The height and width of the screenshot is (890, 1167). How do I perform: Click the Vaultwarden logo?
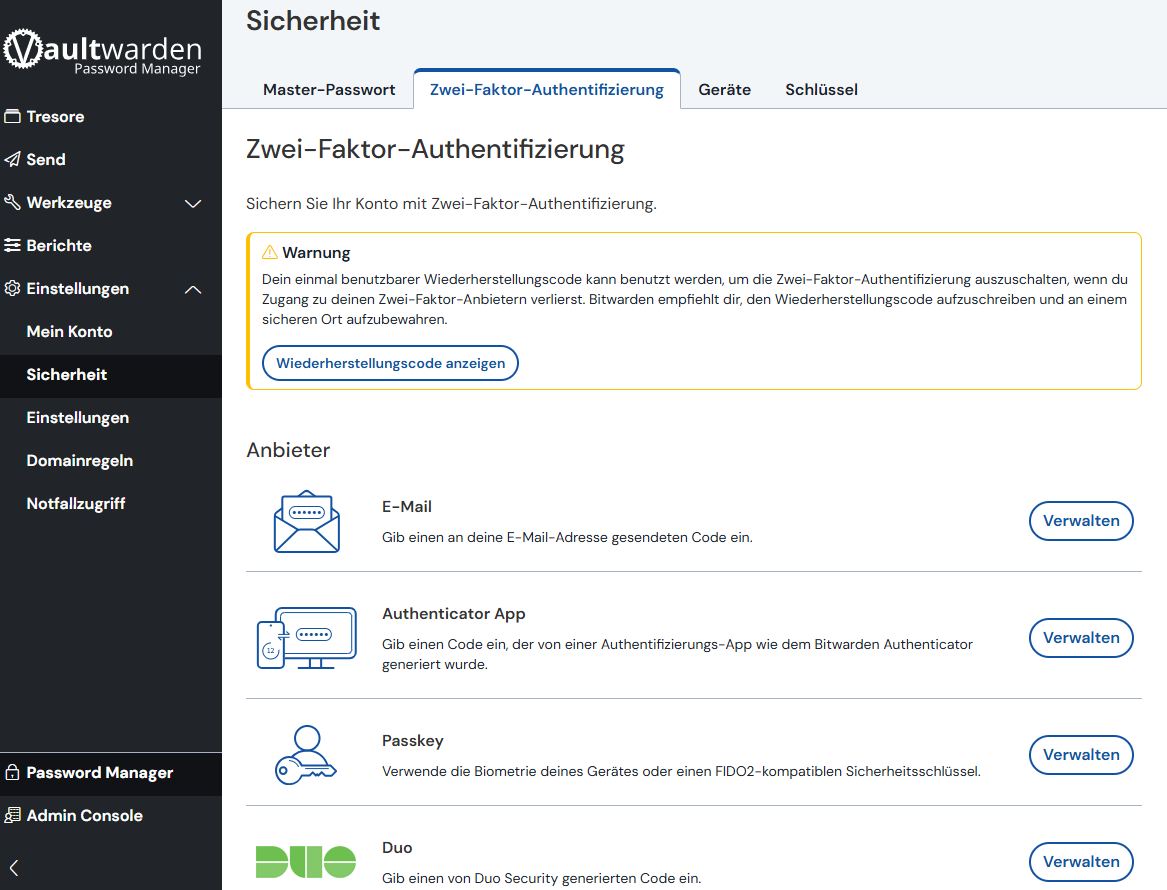pyautogui.click(x=103, y=52)
